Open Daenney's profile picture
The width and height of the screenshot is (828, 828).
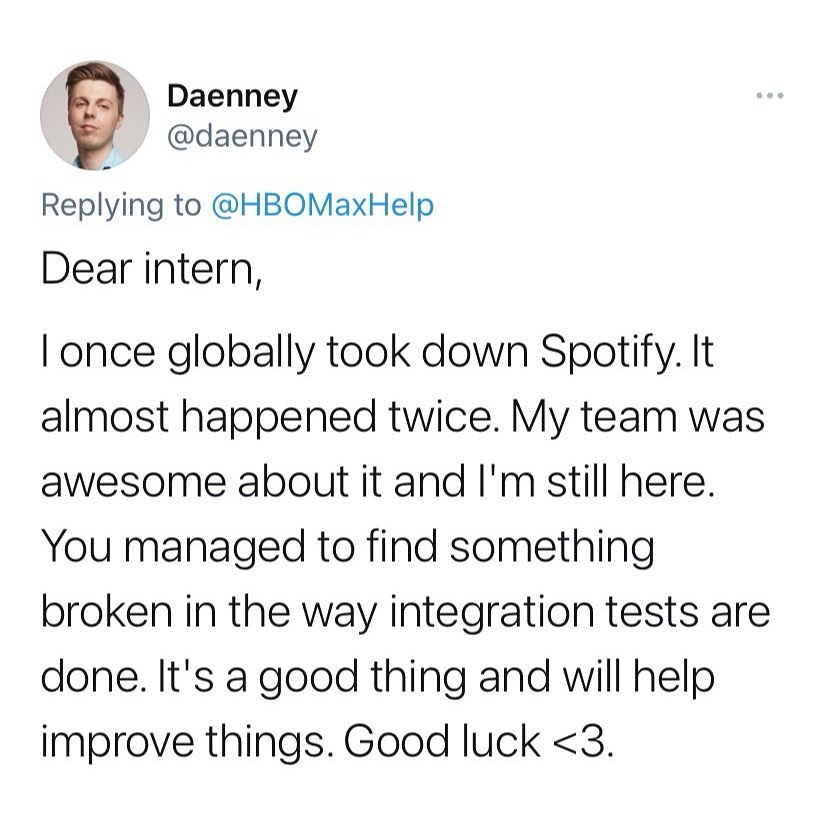(x=95, y=115)
